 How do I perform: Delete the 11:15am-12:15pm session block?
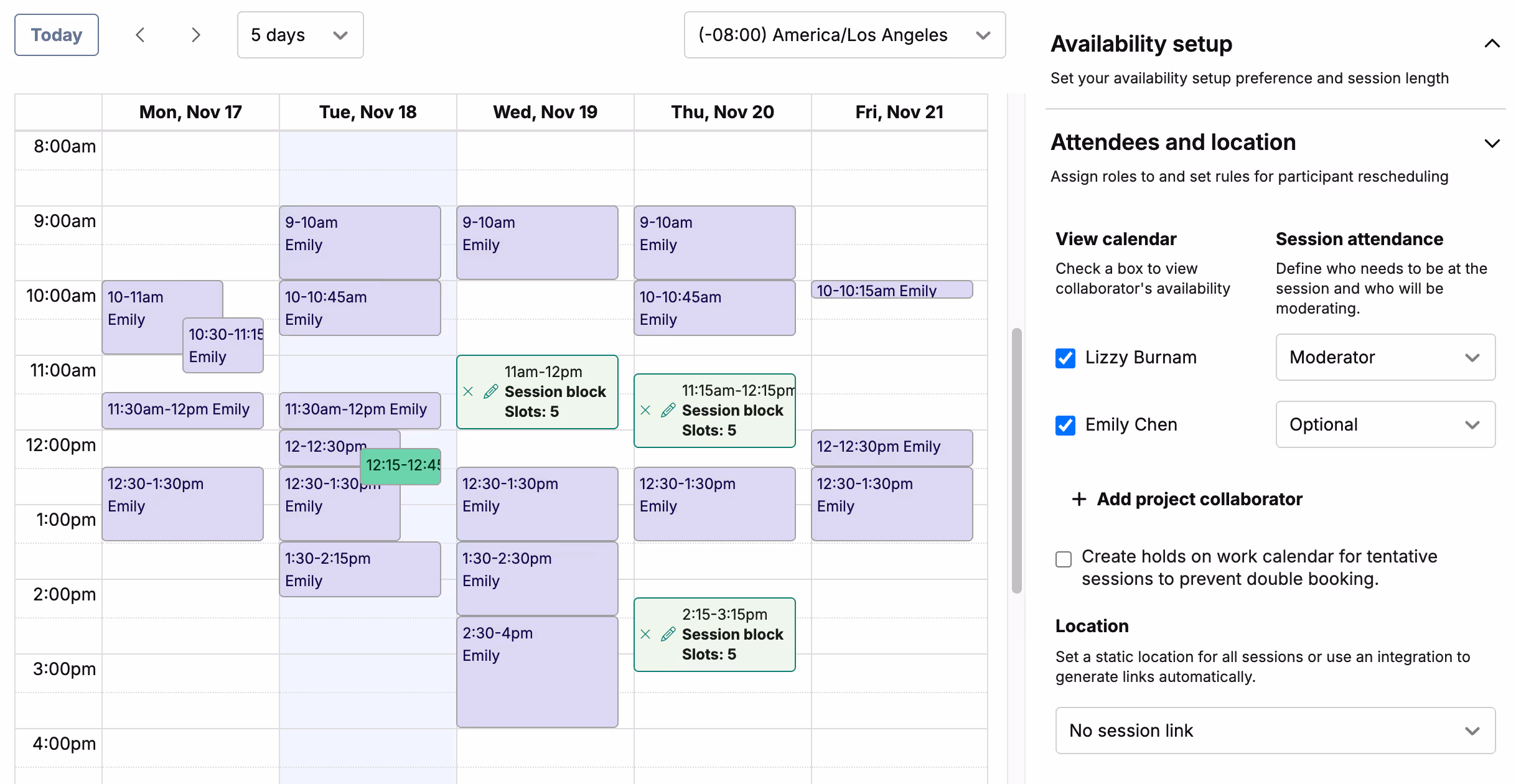click(x=645, y=410)
